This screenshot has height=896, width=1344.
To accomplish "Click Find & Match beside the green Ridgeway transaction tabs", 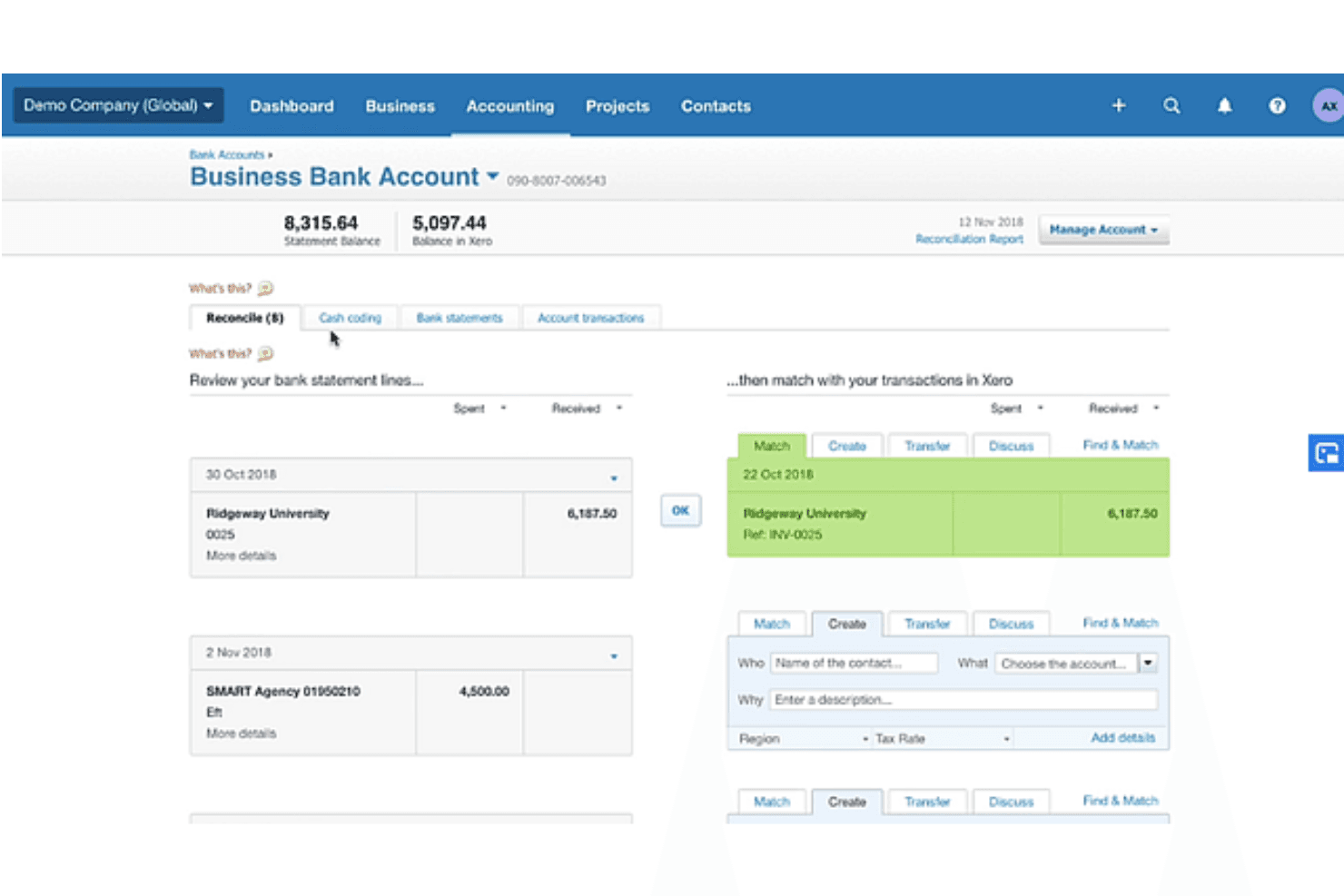I will (1121, 445).
